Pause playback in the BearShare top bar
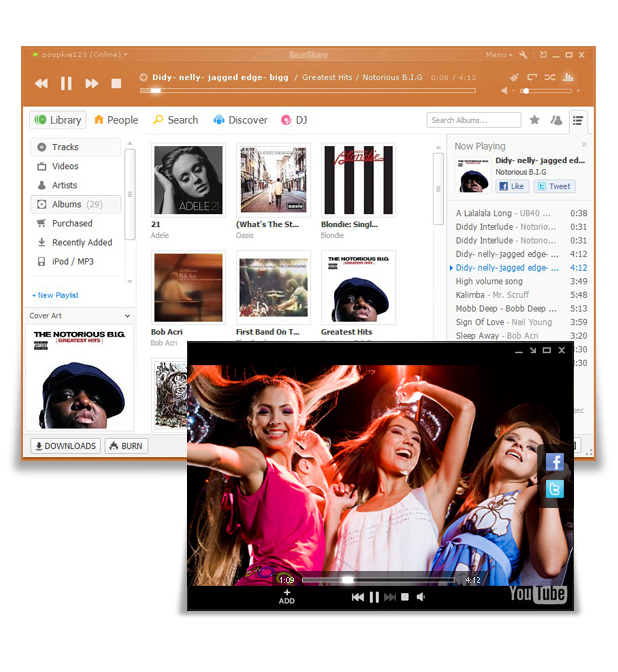The height and width of the screenshot is (672, 618). 66,83
